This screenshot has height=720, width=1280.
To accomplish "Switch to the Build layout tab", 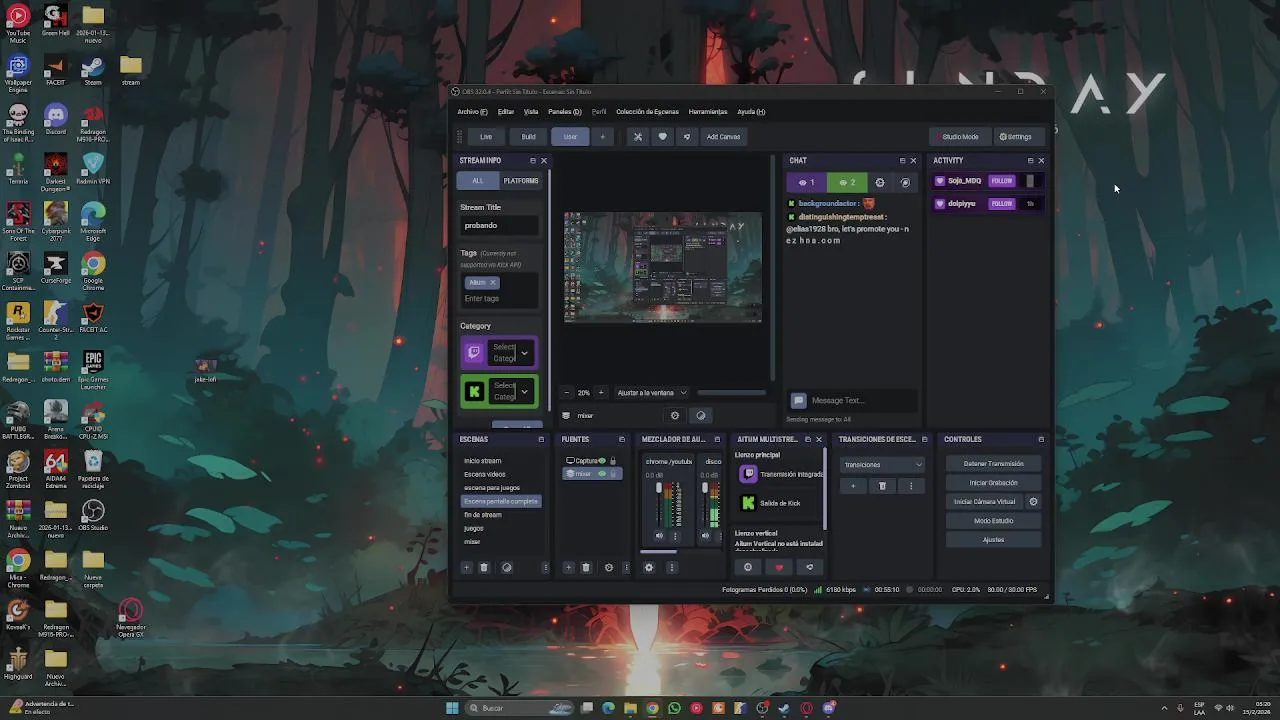I will pos(528,137).
